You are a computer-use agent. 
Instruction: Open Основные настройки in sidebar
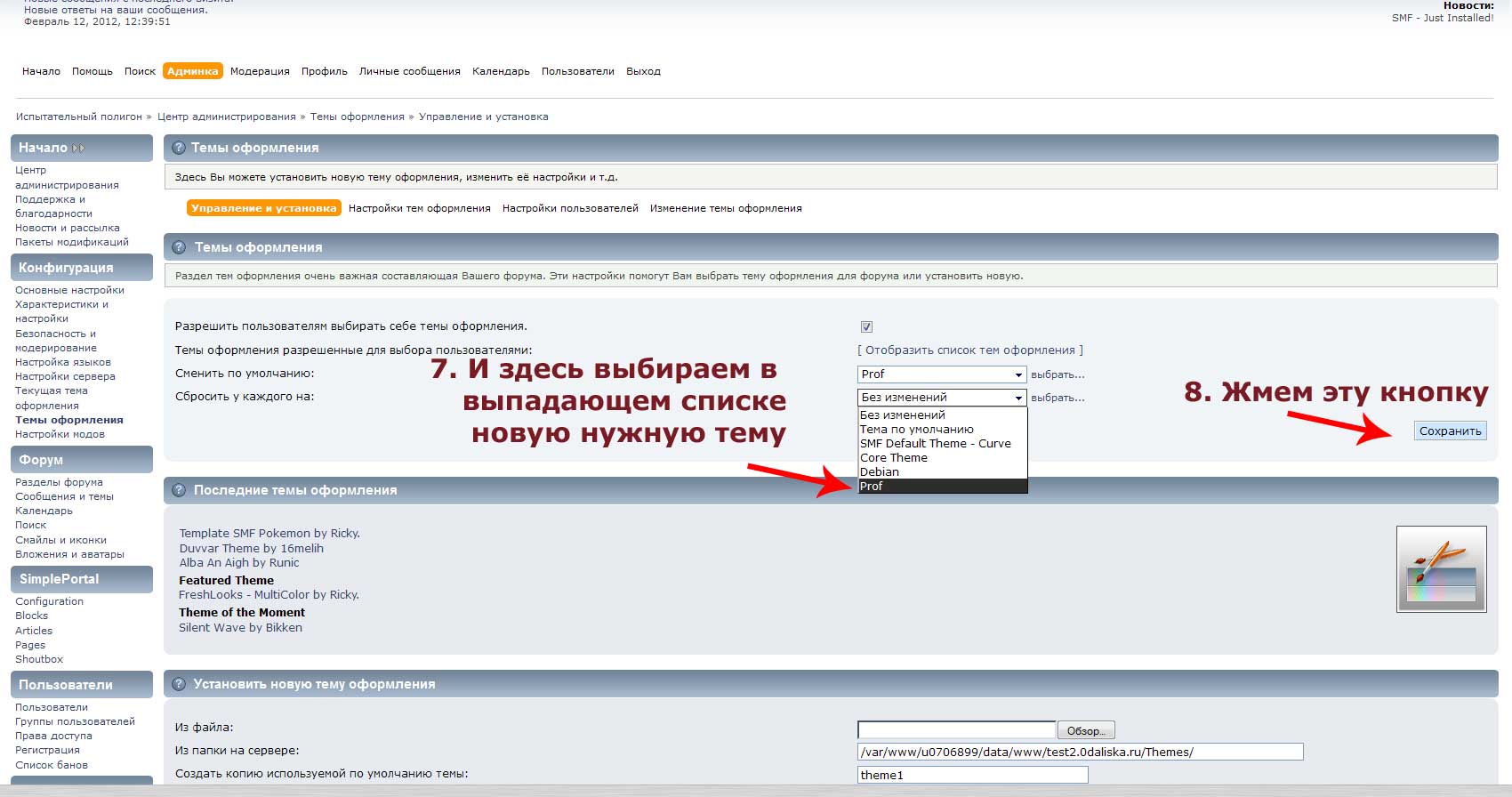tap(70, 291)
